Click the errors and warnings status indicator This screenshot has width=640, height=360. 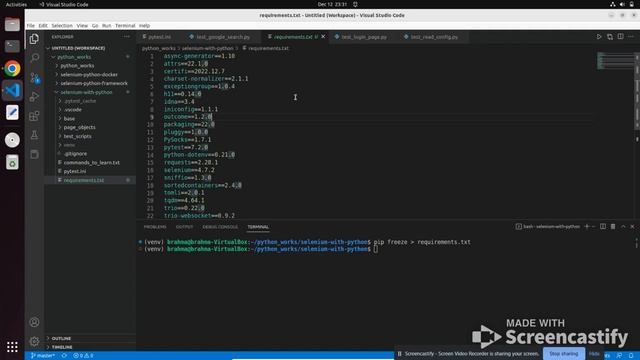83,356
